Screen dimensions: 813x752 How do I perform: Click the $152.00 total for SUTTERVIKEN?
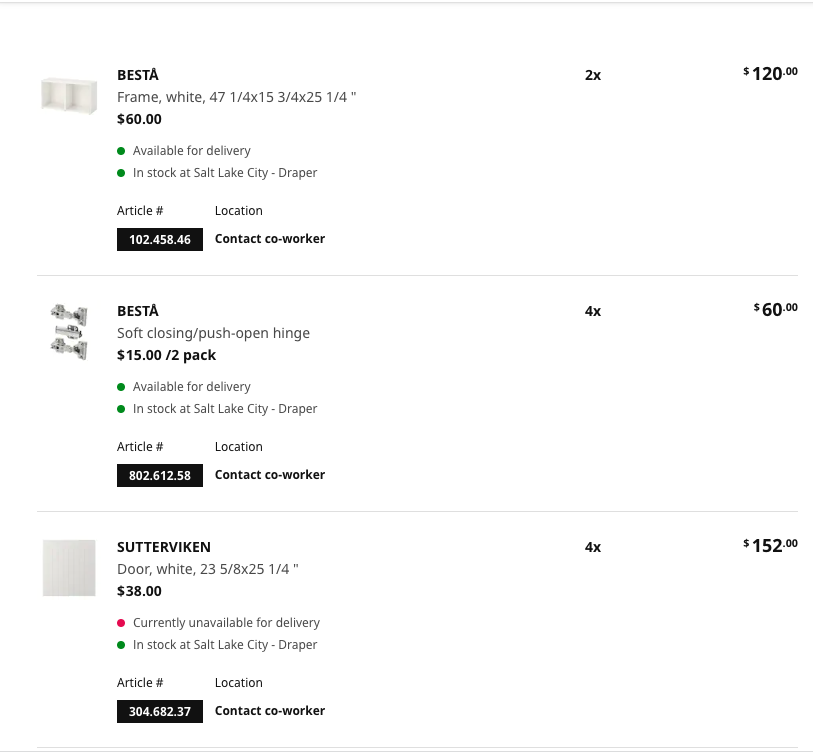[770, 546]
